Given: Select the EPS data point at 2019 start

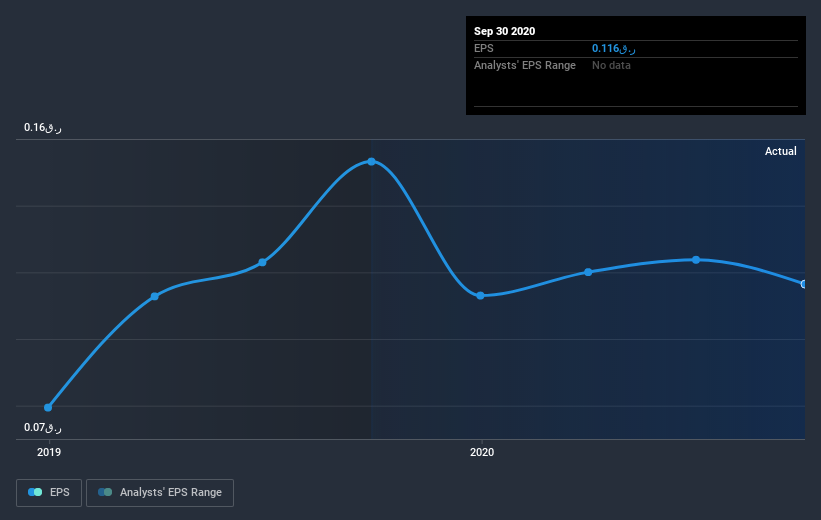Looking at the screenshot, I should [48, 407].
